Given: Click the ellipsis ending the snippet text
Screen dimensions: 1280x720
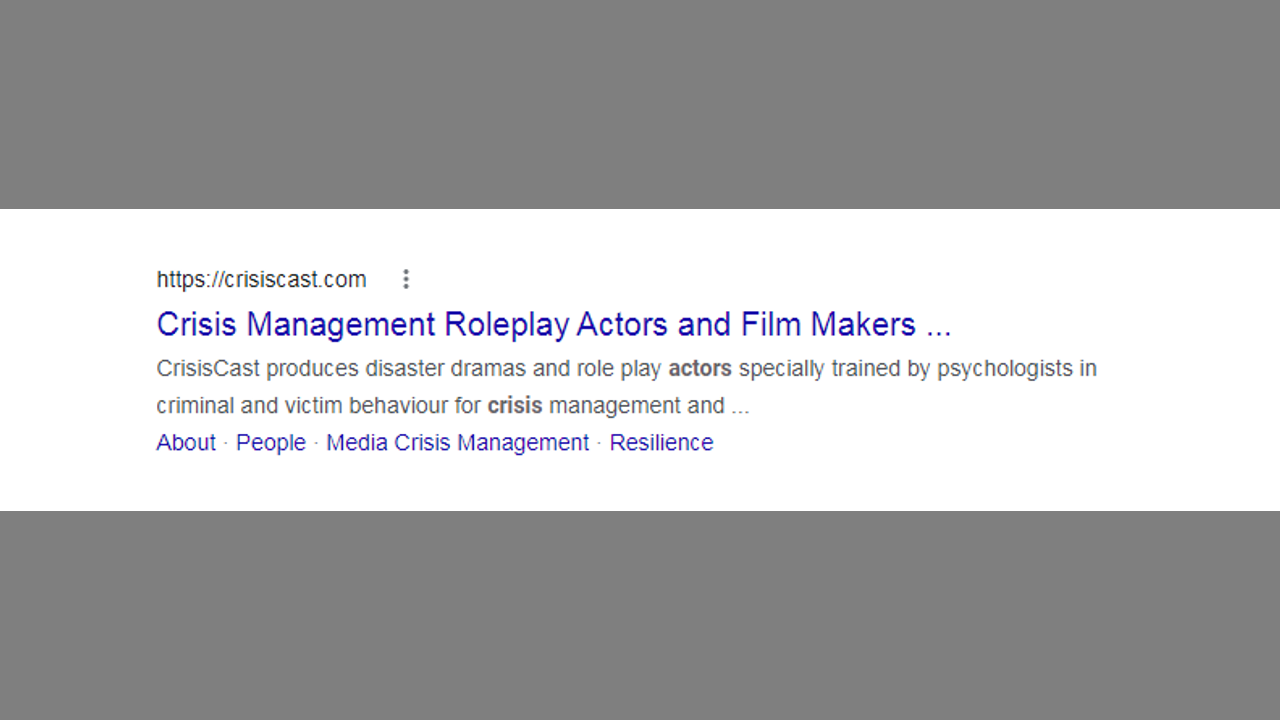Looking at the screenshot, I should coord(740,408).
